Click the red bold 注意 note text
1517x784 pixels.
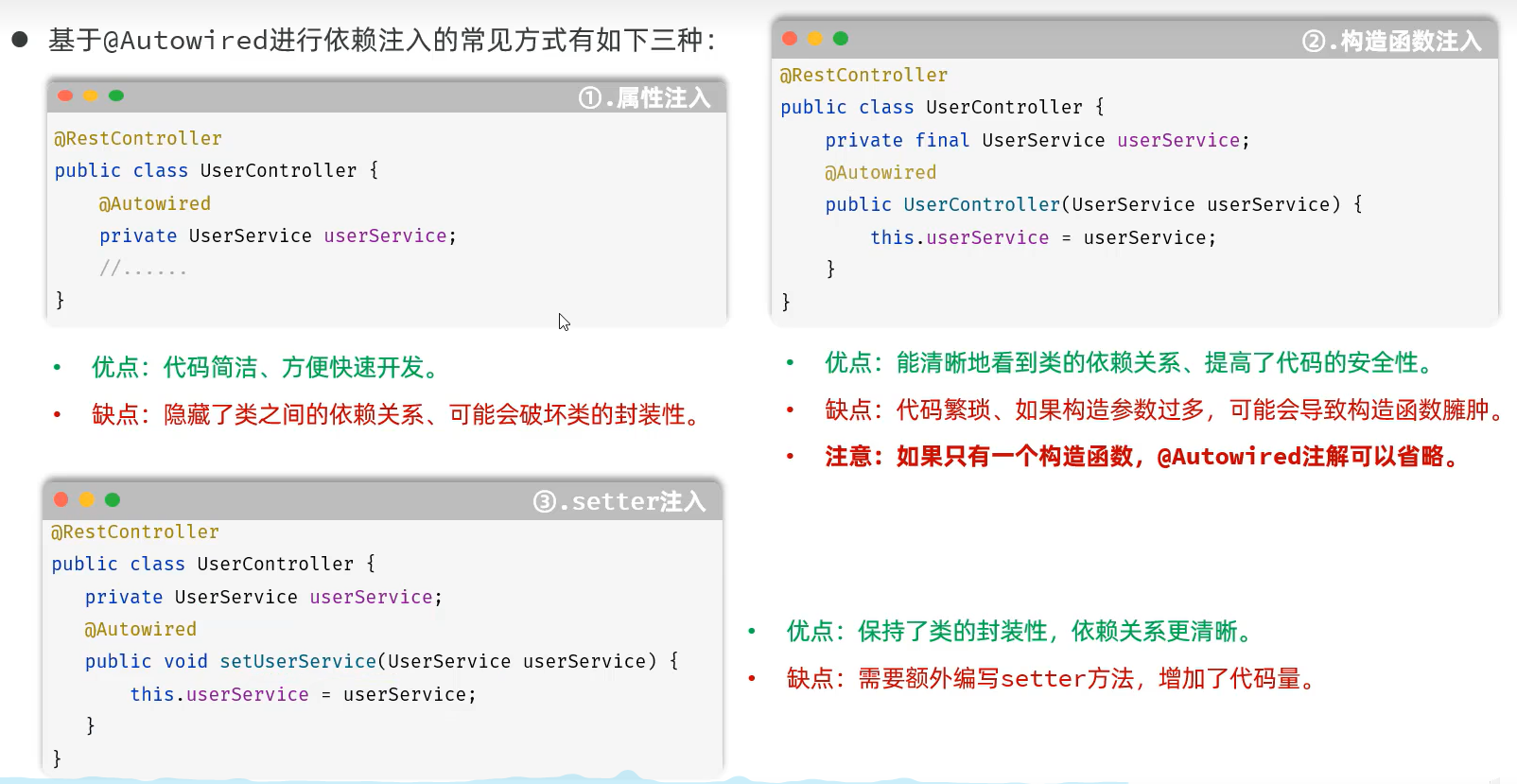(x=1142, y=457)
